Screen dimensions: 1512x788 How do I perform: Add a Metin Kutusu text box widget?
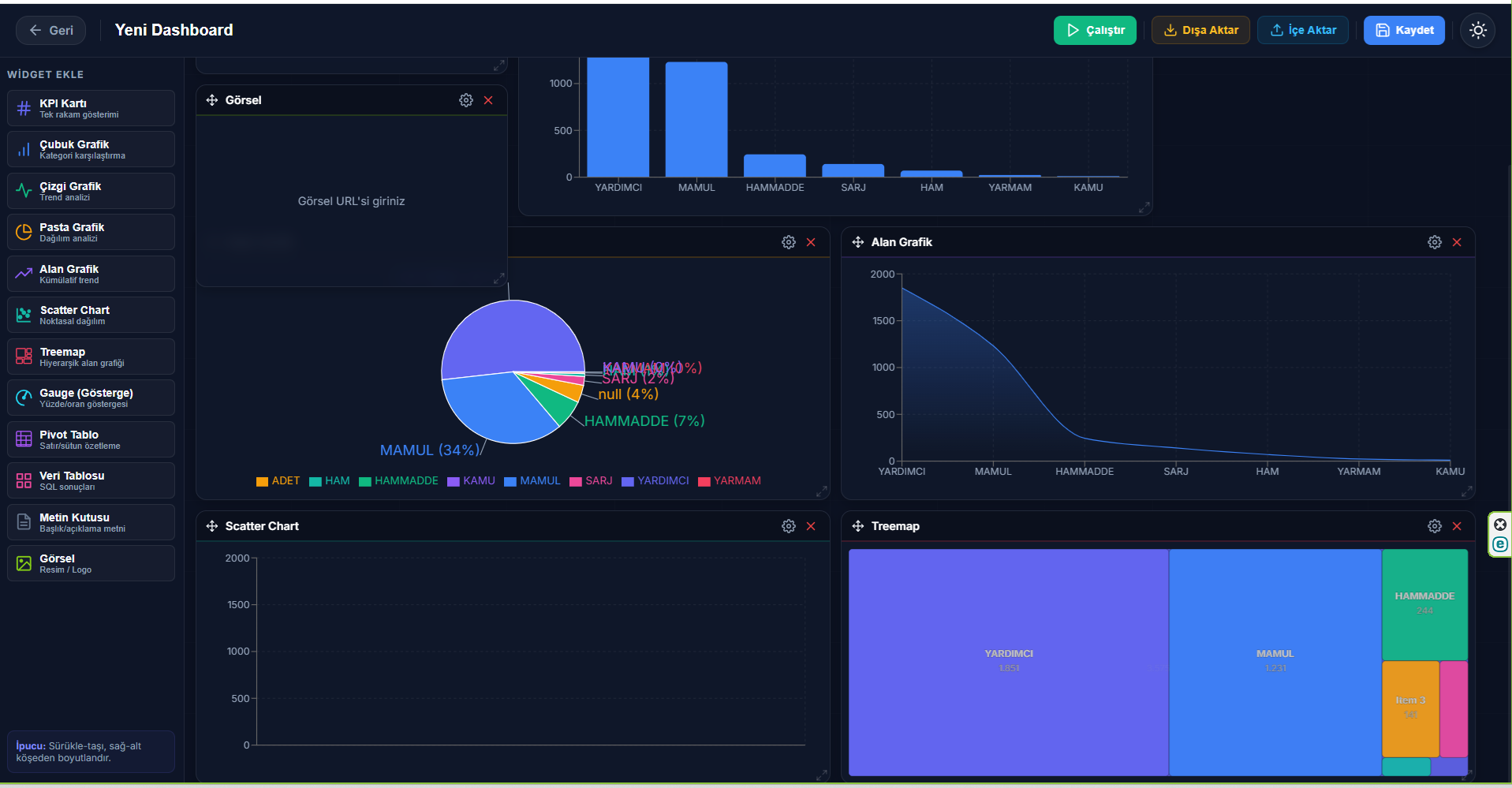point(91,522)
